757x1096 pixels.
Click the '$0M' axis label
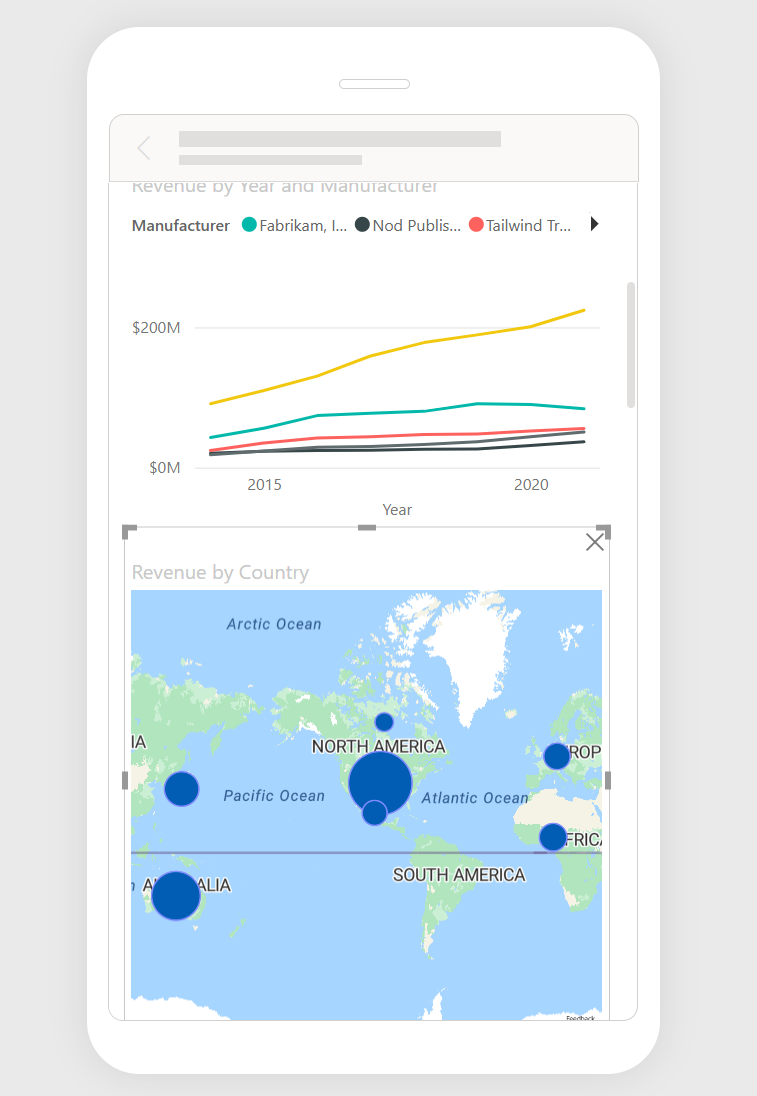(x=164, y=468)
